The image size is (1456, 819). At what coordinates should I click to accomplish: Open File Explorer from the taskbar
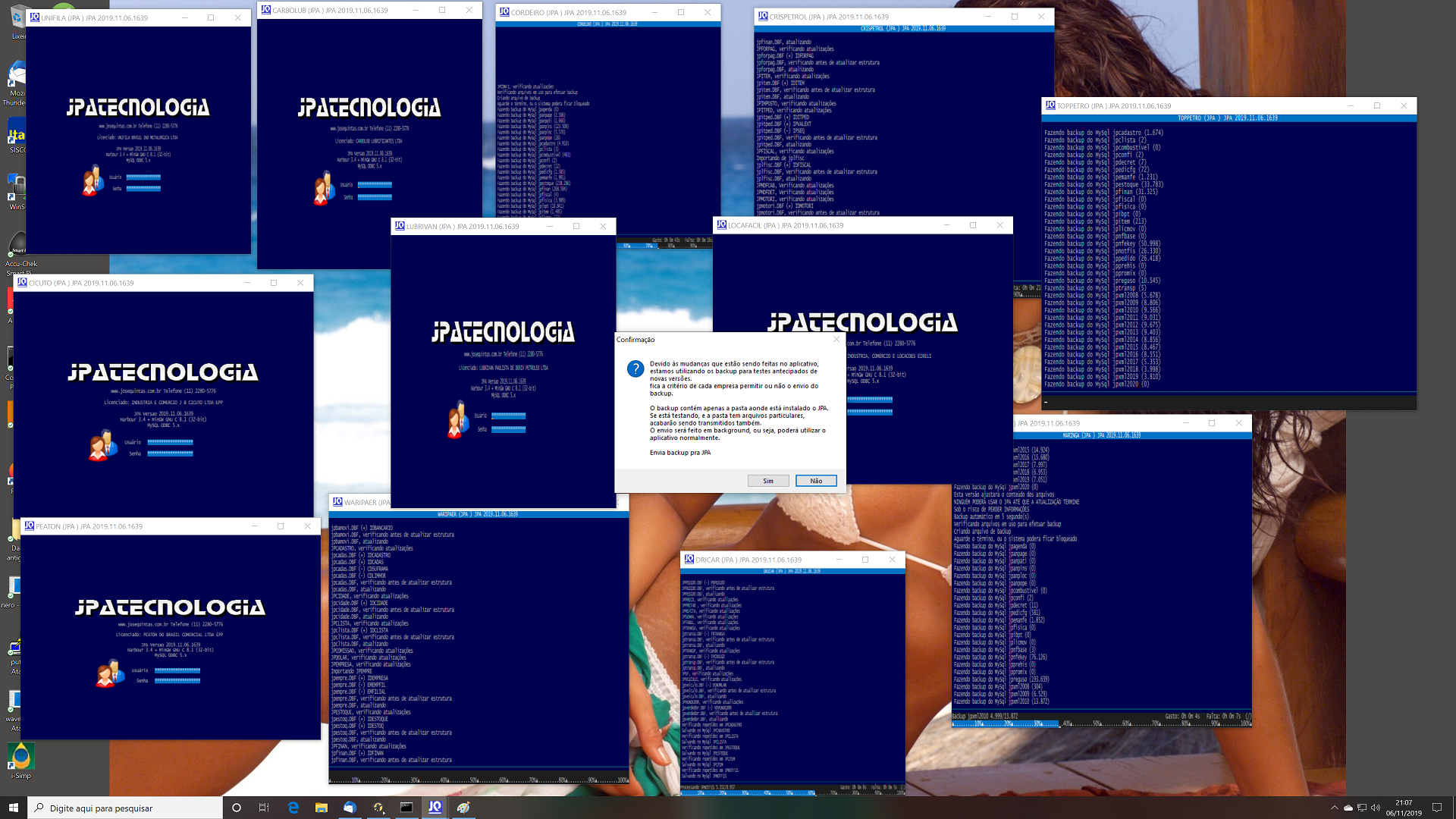coord(322,808)
